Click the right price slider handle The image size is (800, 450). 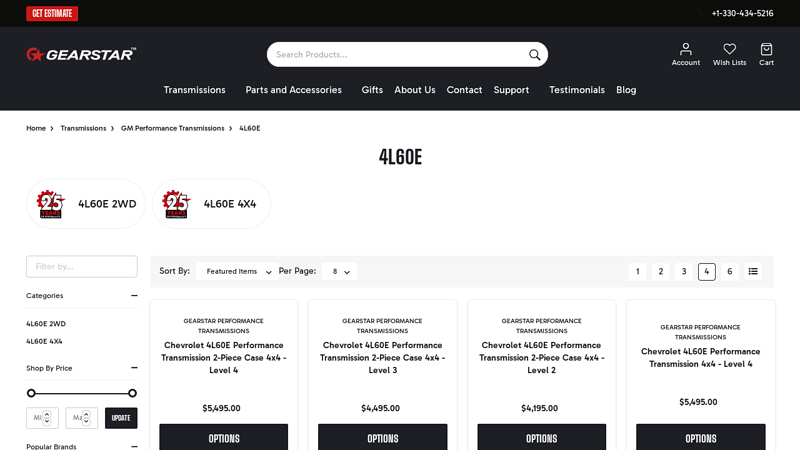tap(132, 393)
